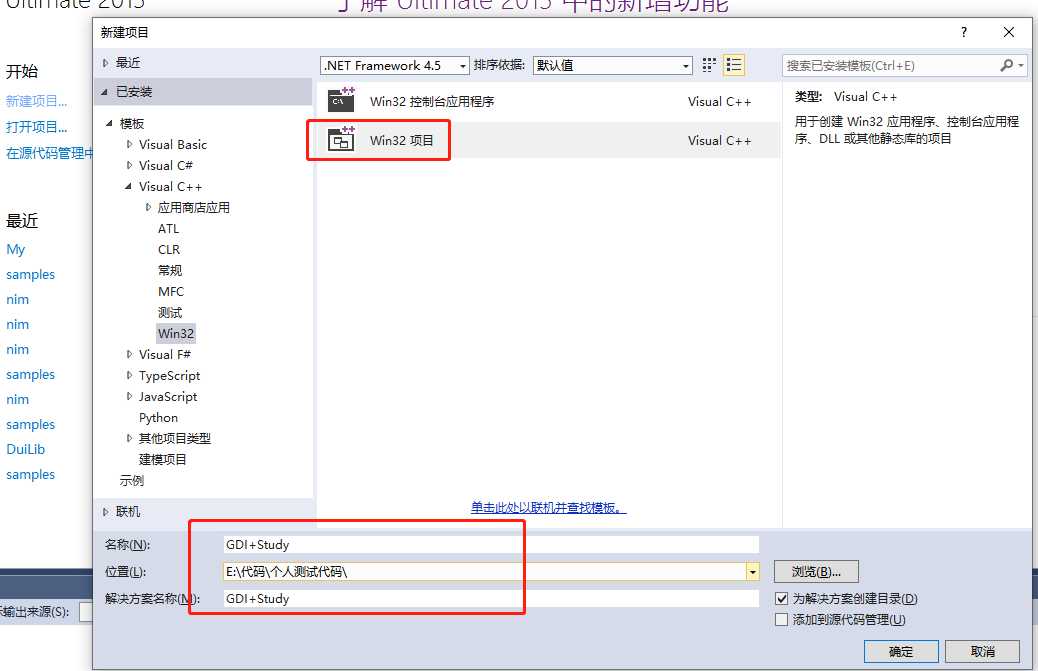Screen dimensions: 1038x671
Task: Enable 添加到源代码管理 checkbox
Action: [x=781, y=620]
